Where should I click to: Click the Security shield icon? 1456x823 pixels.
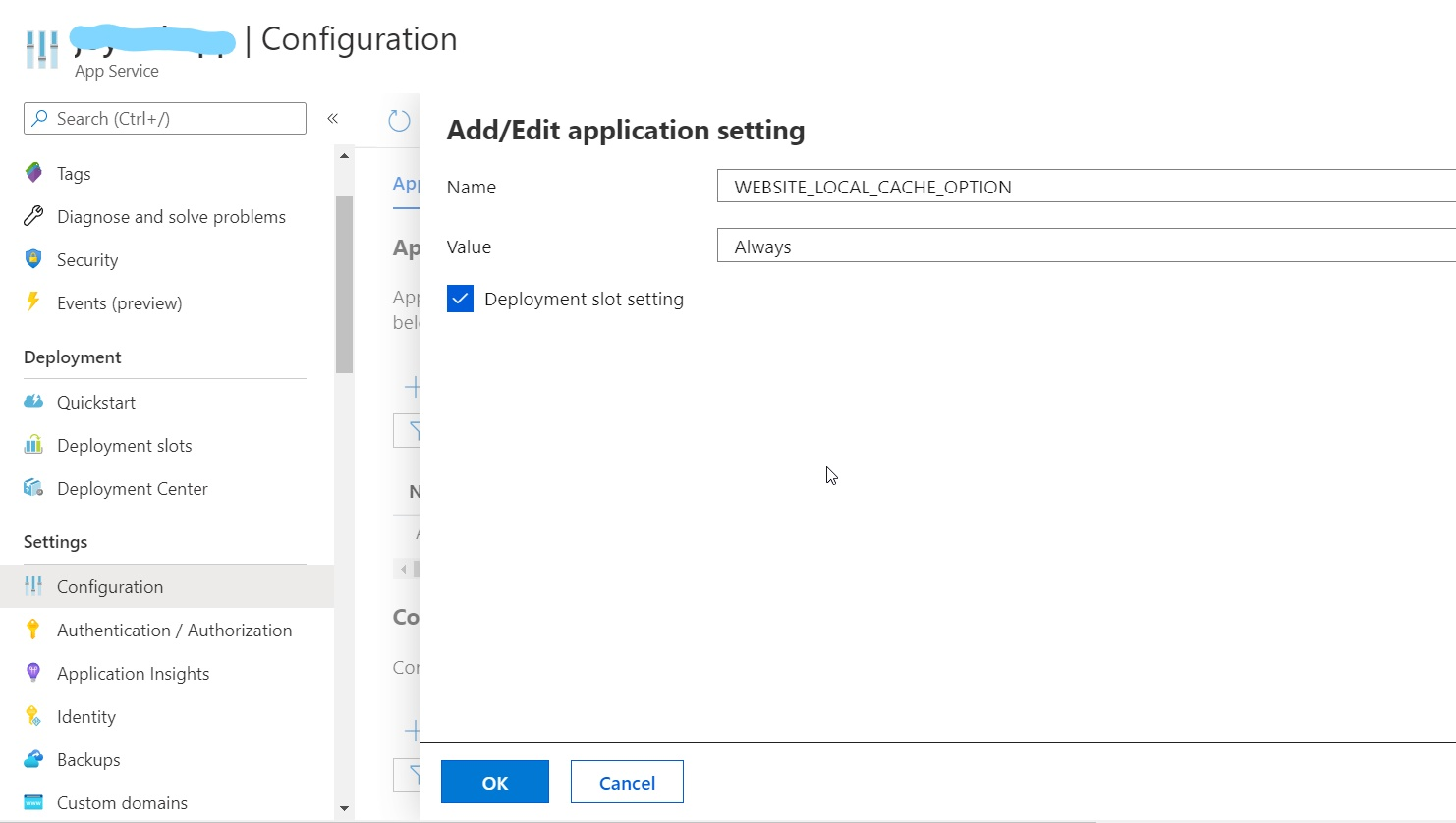[x=32, y=258]
